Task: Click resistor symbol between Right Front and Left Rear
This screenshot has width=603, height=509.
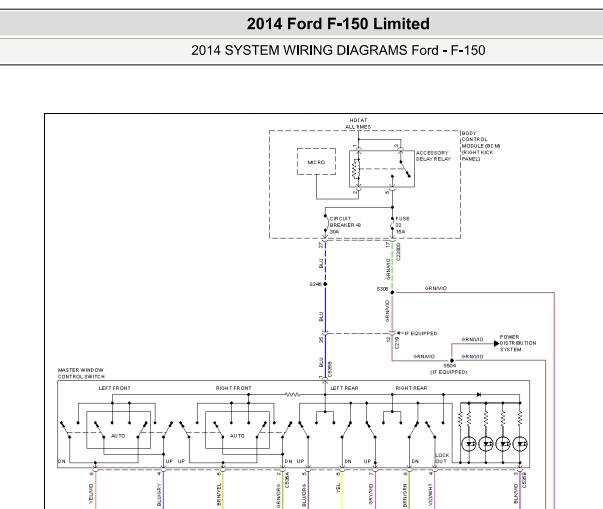Action: point(292,394)
